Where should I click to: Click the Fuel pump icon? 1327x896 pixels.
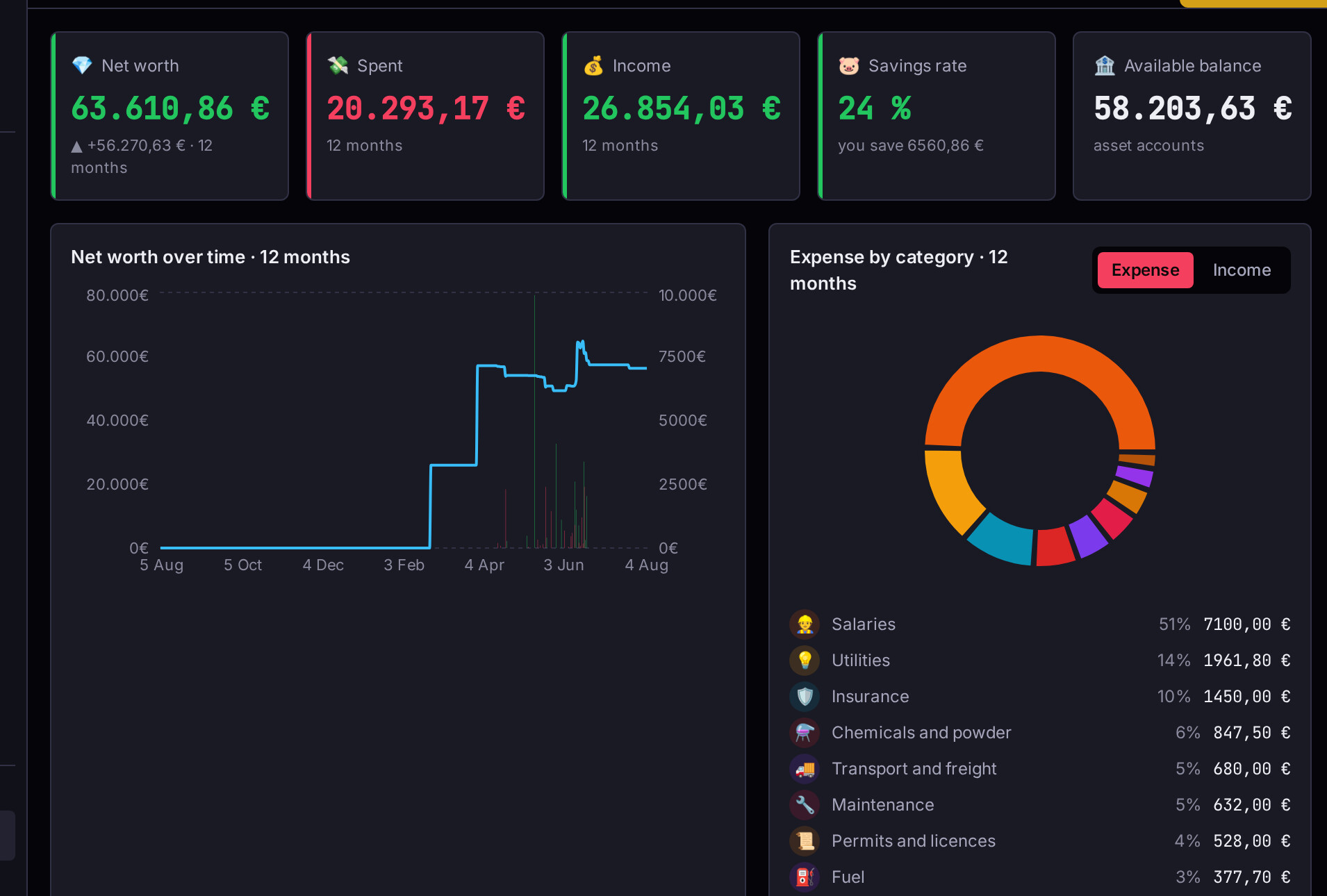805,877
